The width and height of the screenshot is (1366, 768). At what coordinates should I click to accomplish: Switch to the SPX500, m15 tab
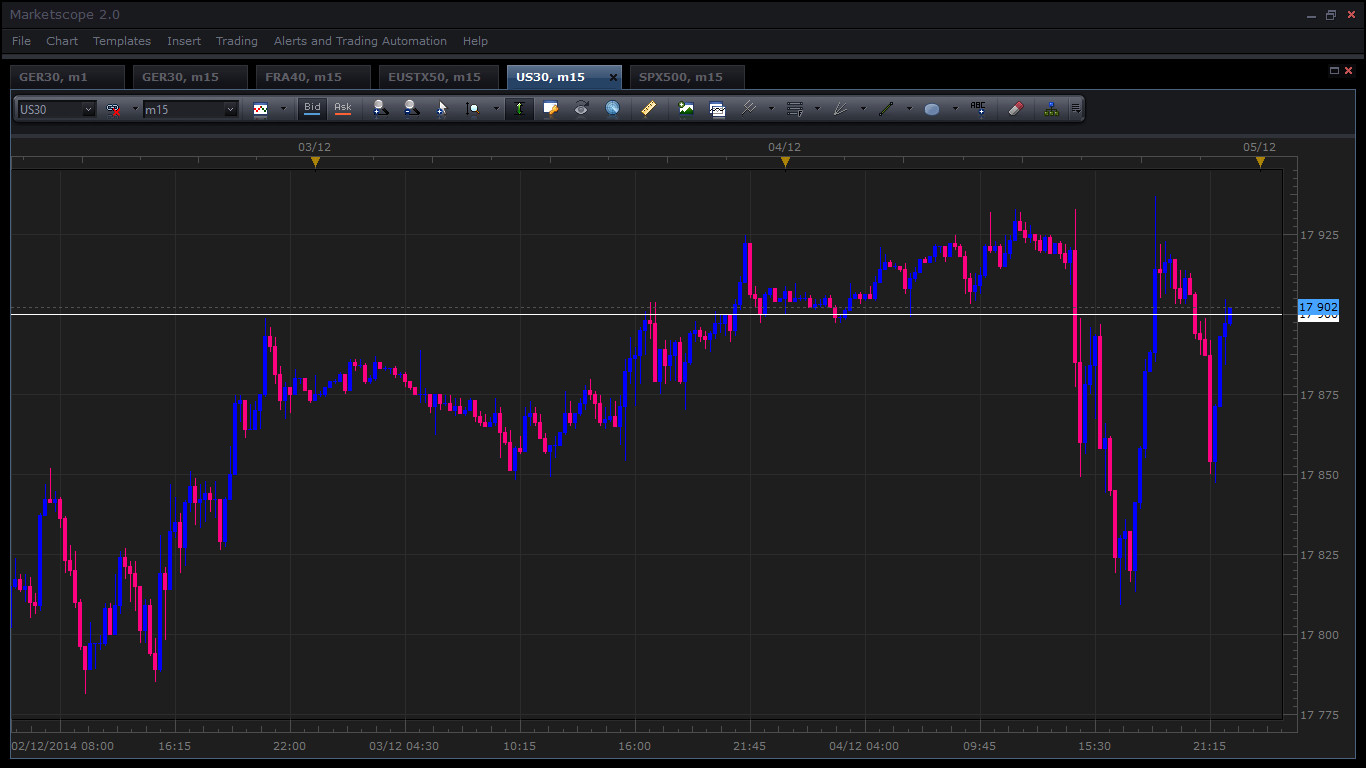tap(680, 77)
